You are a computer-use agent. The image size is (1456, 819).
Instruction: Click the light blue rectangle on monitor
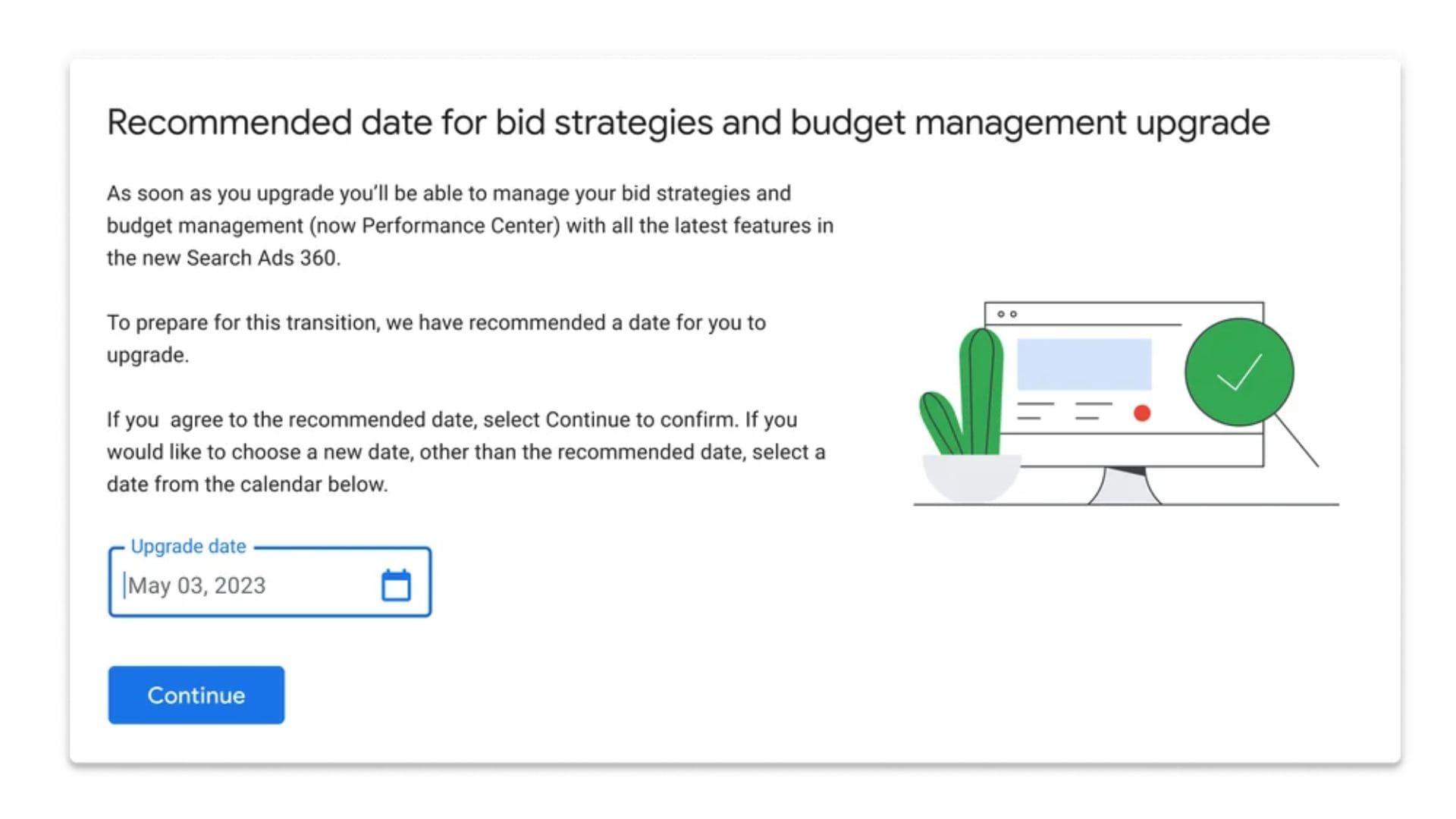click(1084, 364)
